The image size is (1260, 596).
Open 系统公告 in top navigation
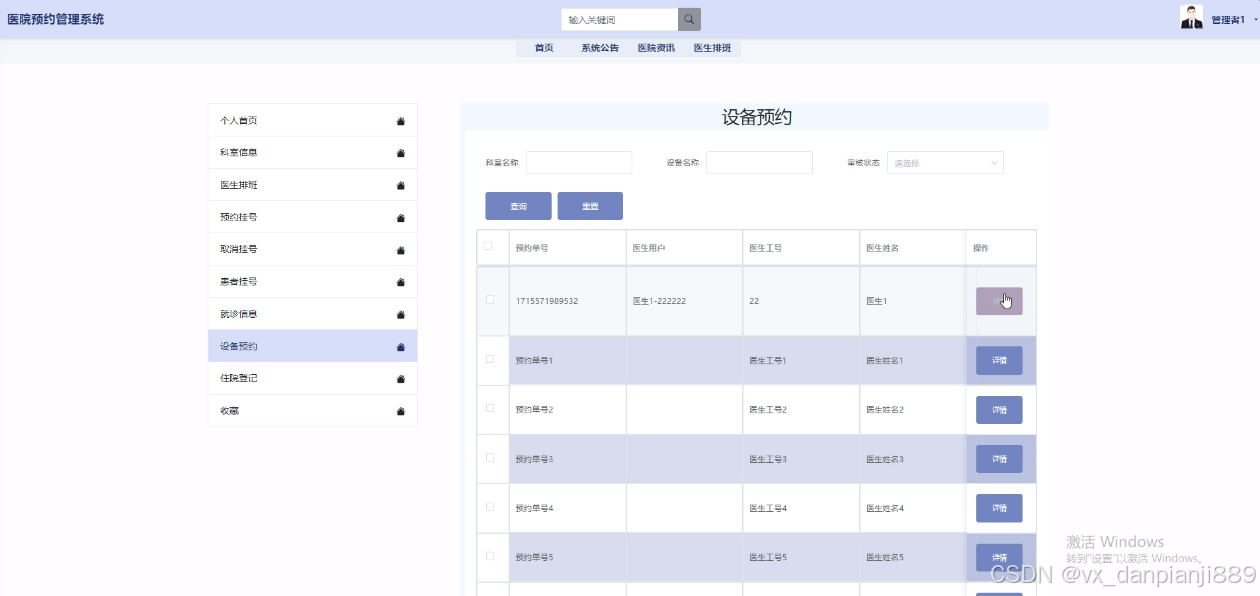[600, 48]
